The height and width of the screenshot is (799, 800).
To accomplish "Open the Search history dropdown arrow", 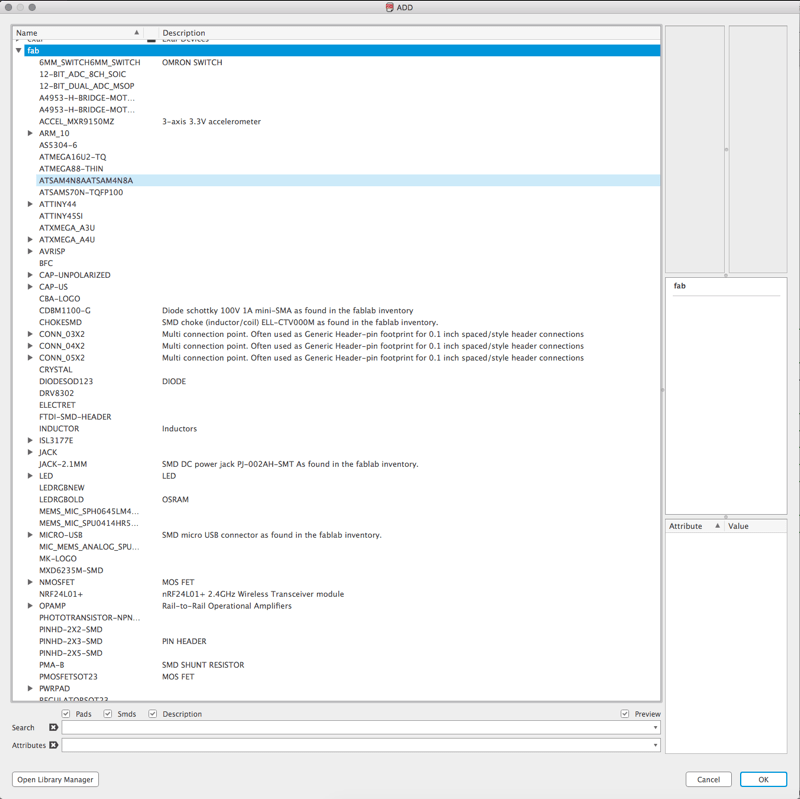I will 653,727.
